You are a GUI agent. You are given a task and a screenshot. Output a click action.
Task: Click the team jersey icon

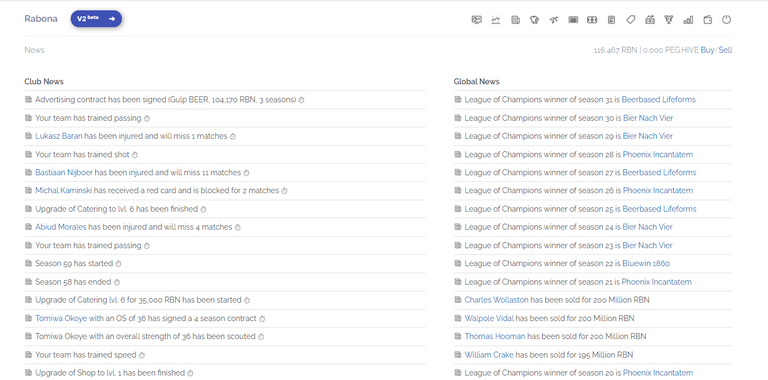click(534, 20)
